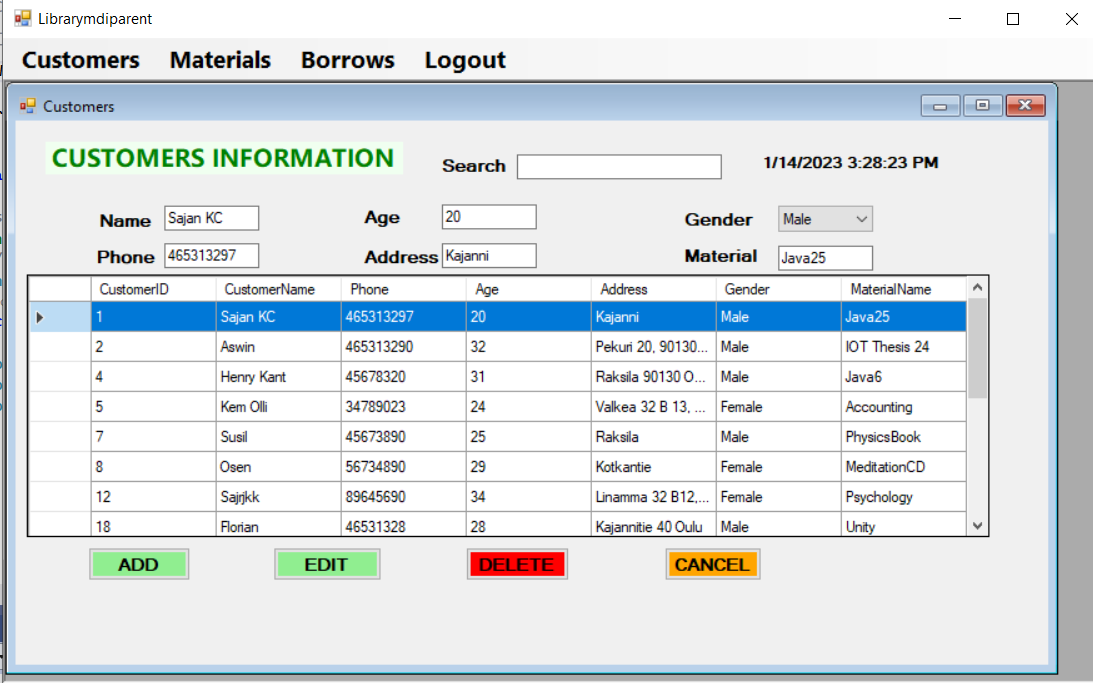1093x683 pixels.
Task: Click the phone number 465313290 cell
Action: 403,346
